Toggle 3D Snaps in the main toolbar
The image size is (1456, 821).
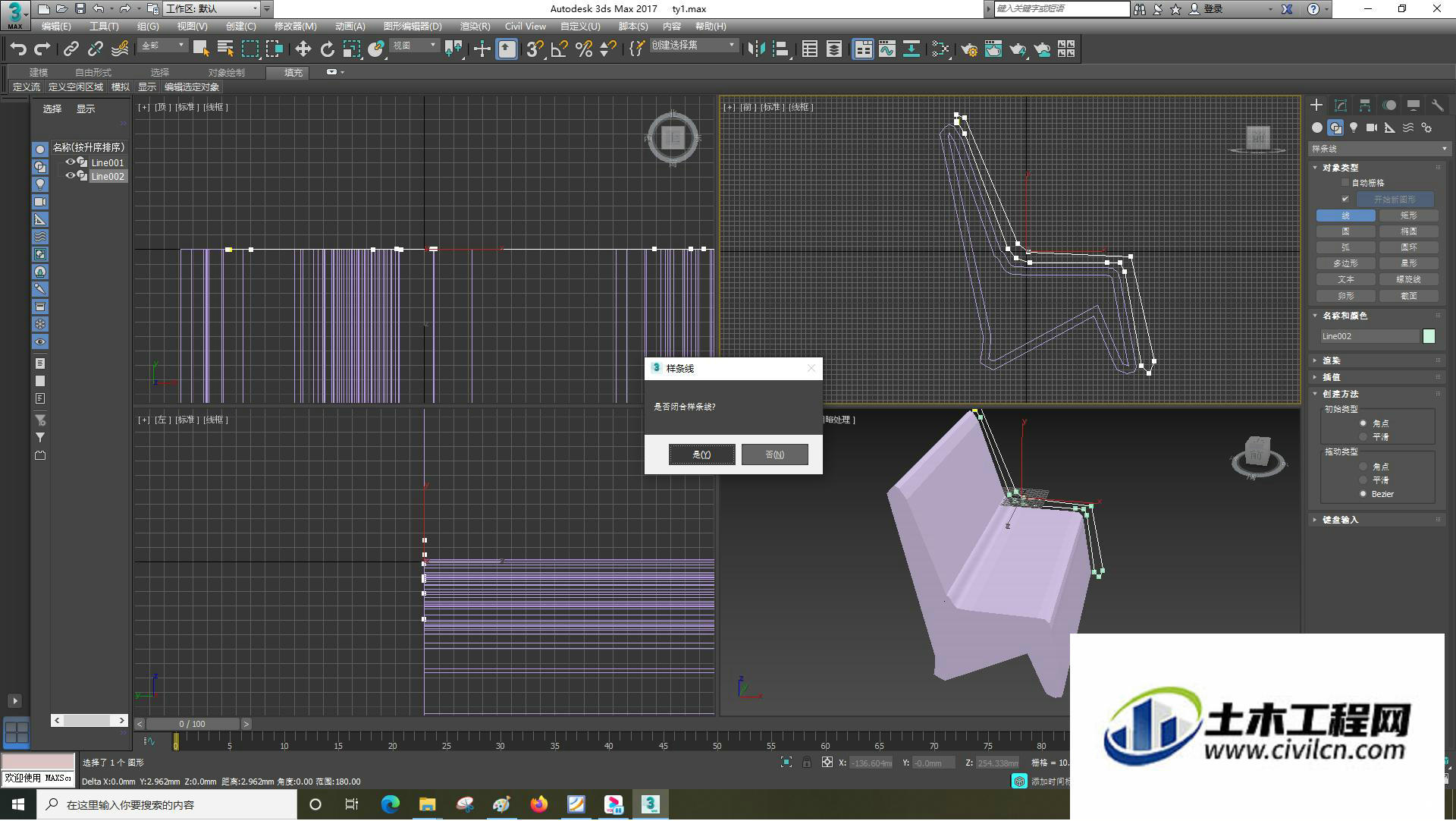tap(535, 49)
